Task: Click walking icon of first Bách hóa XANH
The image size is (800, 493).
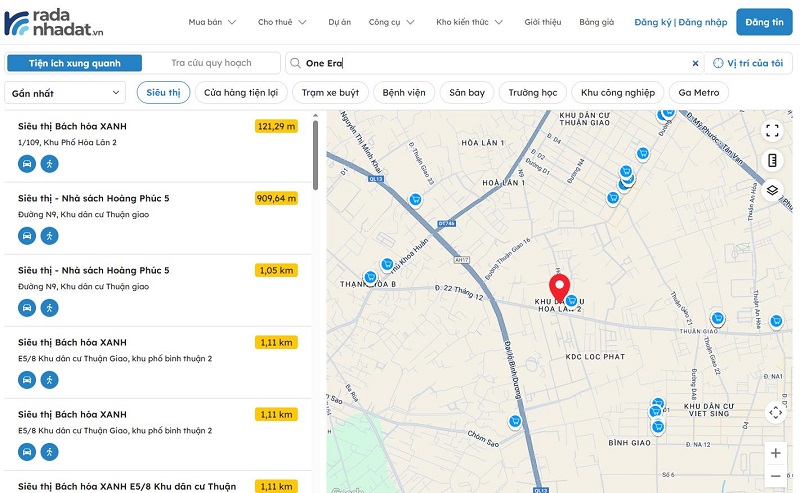Action: tap(49, 163)
